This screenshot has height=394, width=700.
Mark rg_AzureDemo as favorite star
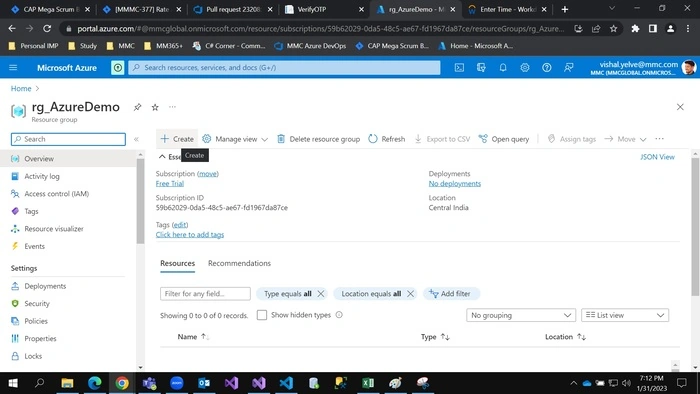155,107
